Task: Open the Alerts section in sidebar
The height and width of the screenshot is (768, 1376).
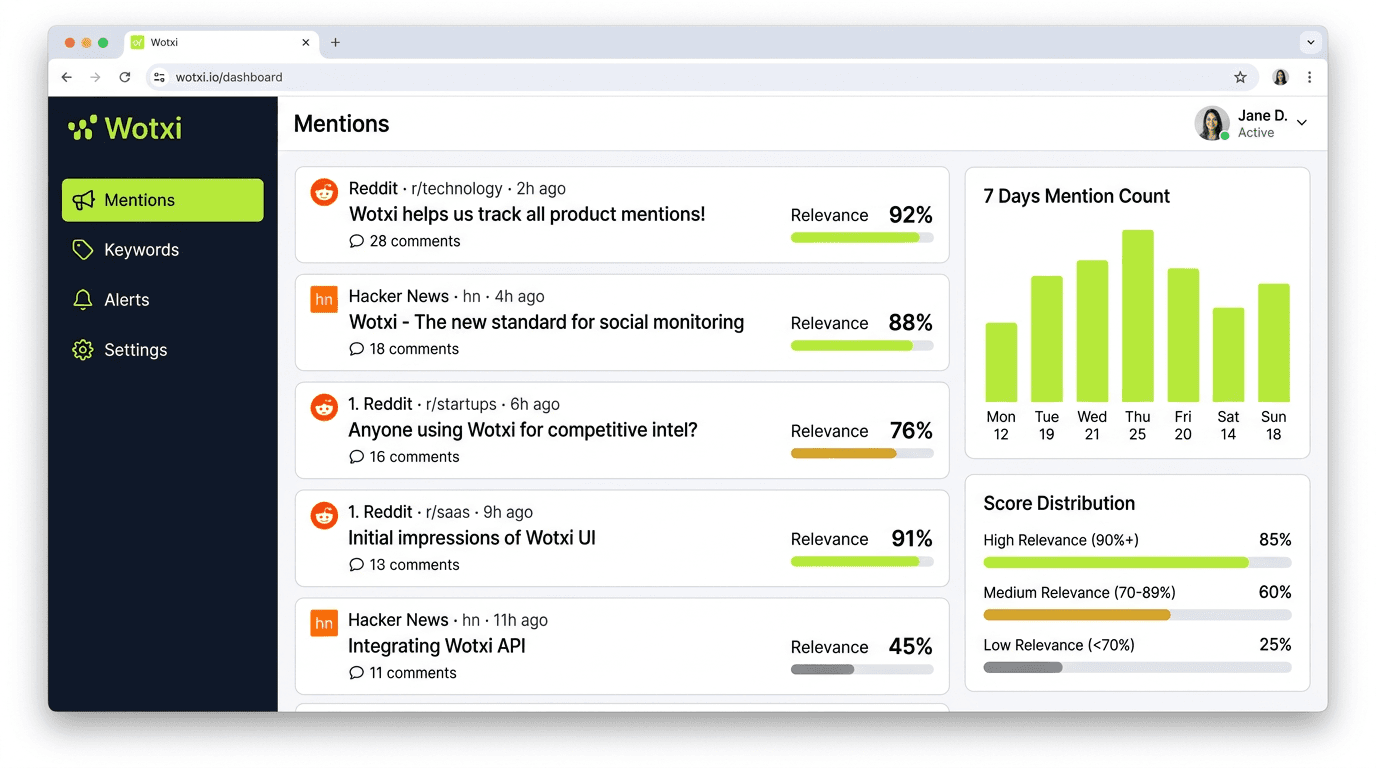Action: pyautogui.click(x=163, y=300)
